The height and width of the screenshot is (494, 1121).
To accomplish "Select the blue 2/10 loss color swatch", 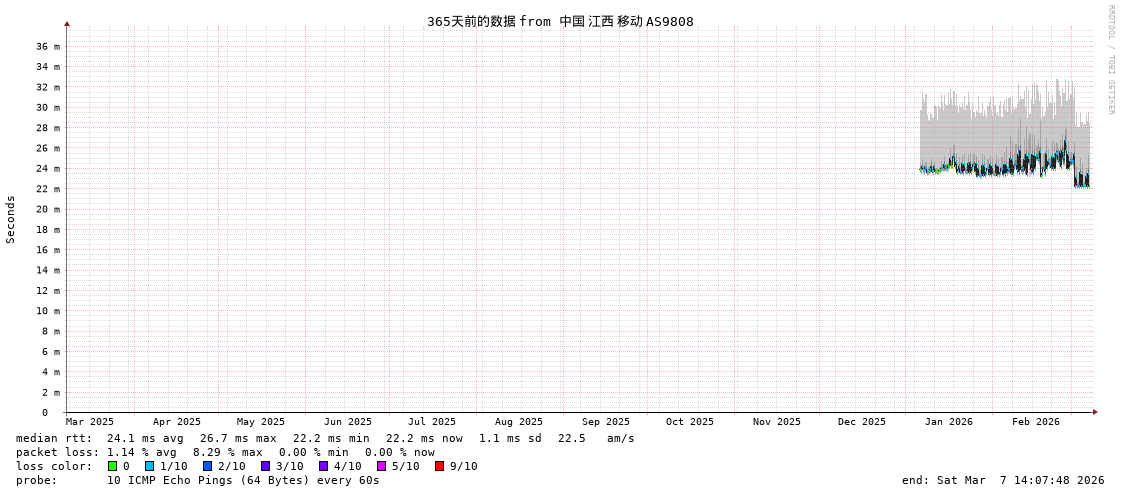I will [x=207, y=466].
